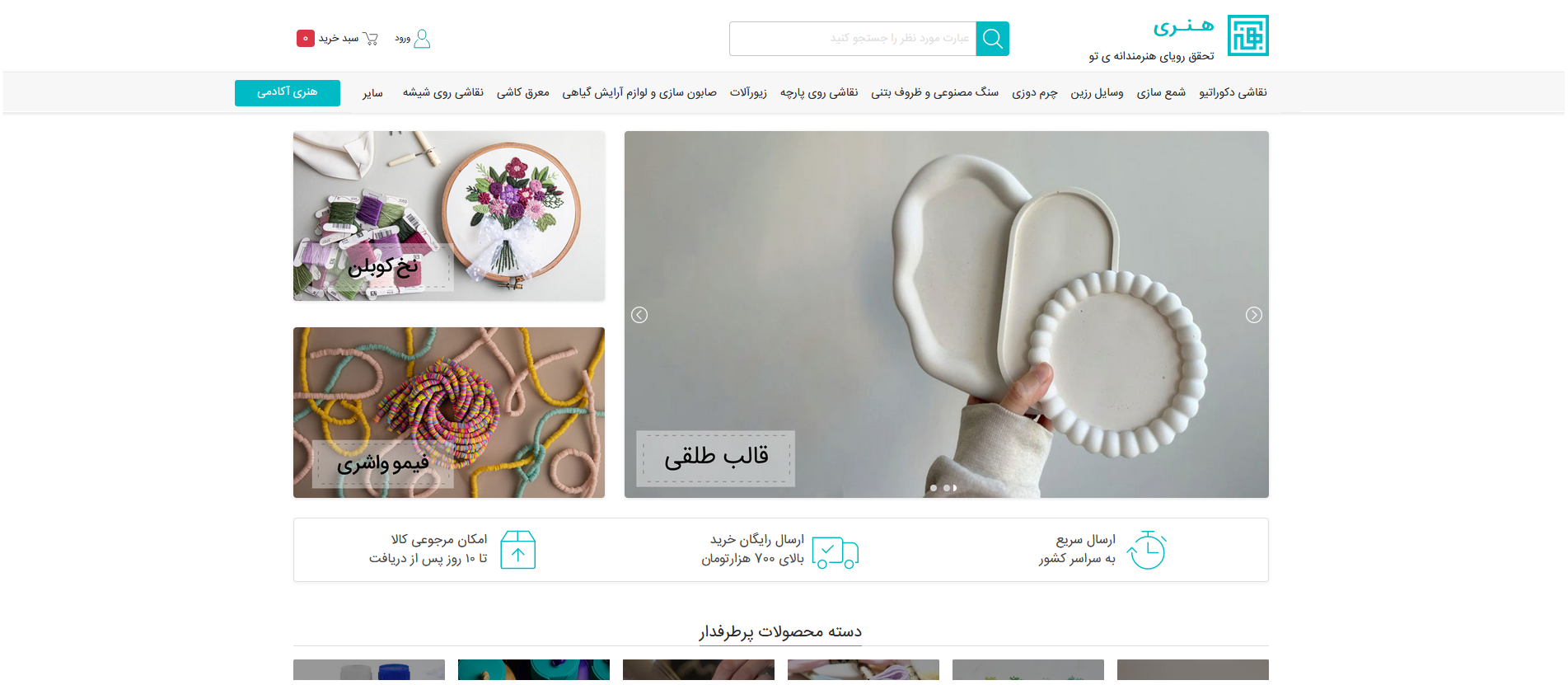Image resolution: width=1568 pixels, height=685 pixels.
Task: Click the teal search magnifier button
Action: [x=992, y=39]
